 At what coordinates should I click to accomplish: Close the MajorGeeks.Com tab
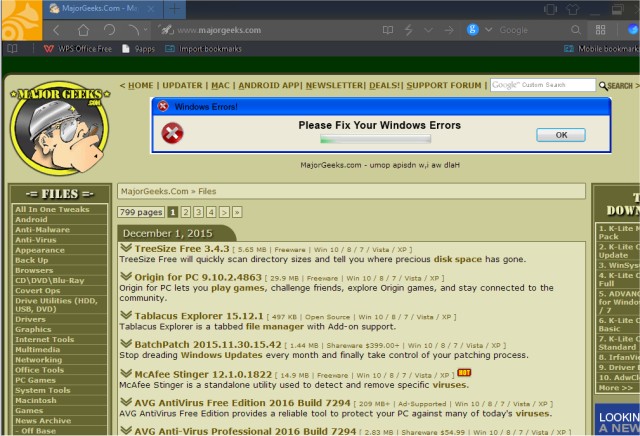point(151,9)
